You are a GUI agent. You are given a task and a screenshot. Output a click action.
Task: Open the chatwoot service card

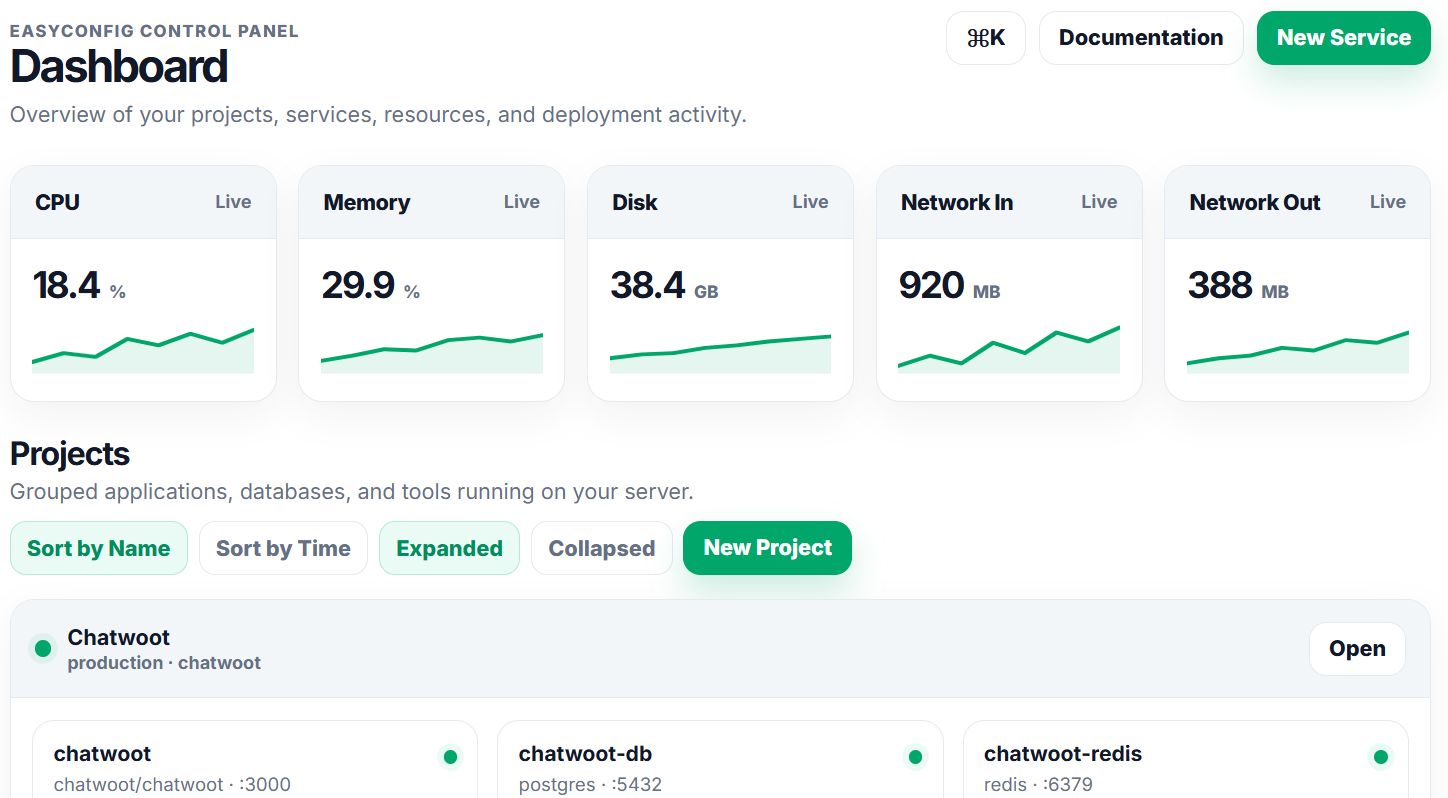[255, 760]
